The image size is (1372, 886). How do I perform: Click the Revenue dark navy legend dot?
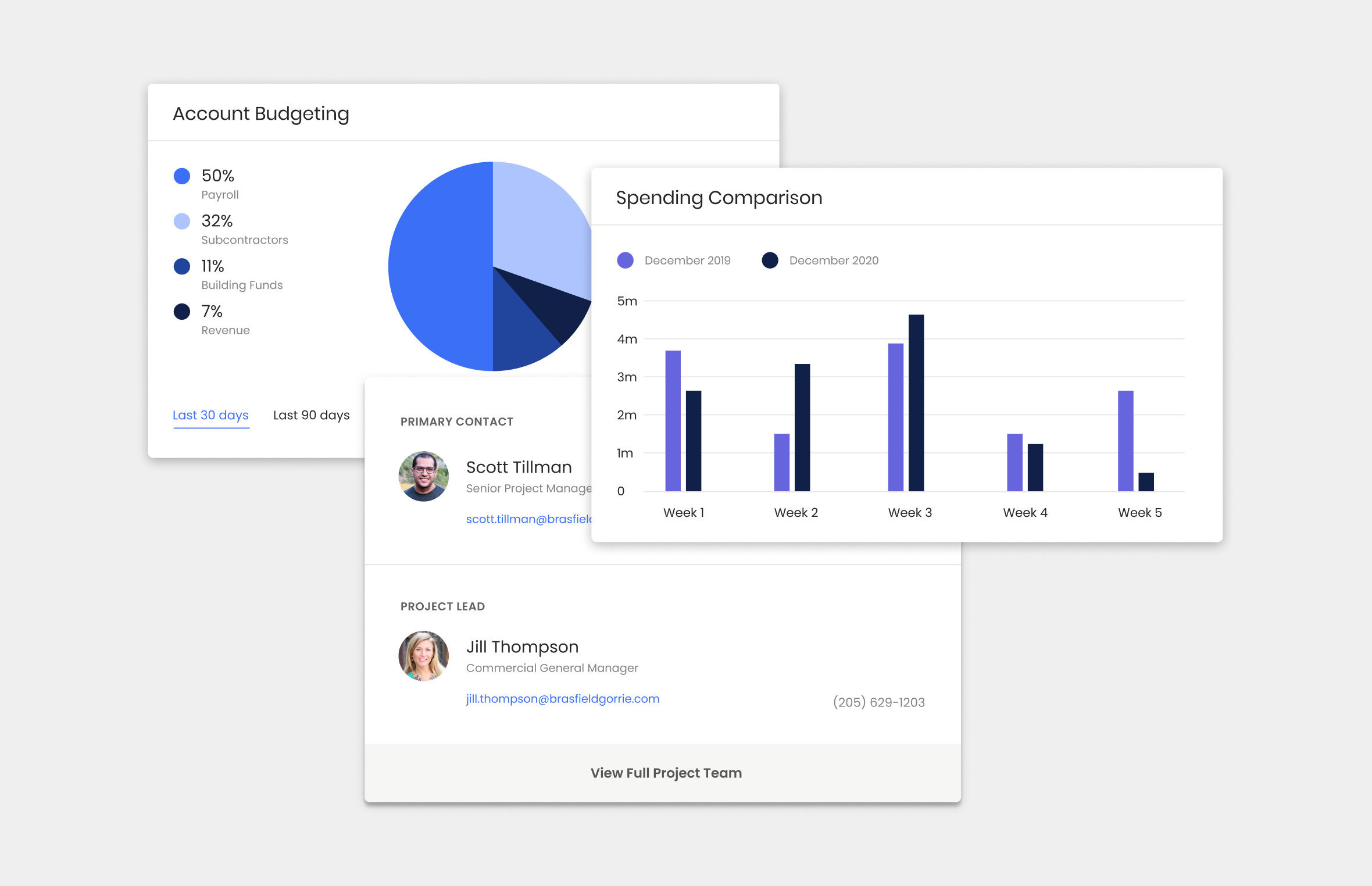pyautogui.click(x=182, y=312)
